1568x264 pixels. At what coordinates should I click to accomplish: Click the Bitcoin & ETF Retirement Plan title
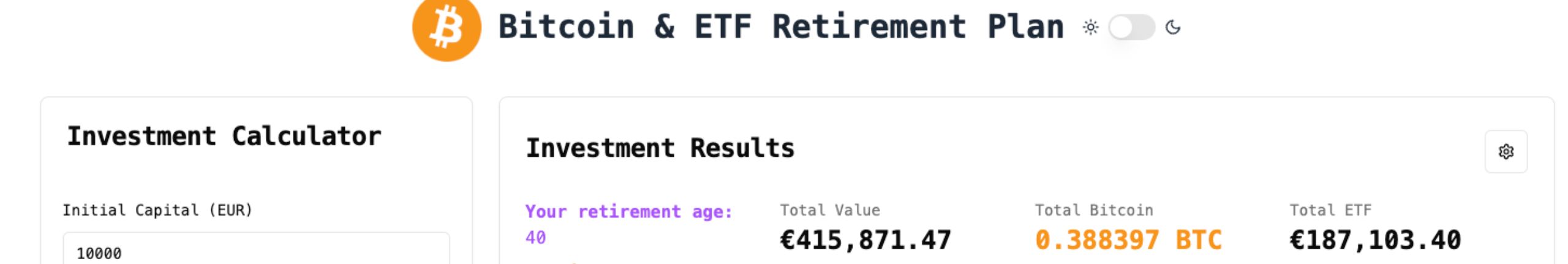781,27
